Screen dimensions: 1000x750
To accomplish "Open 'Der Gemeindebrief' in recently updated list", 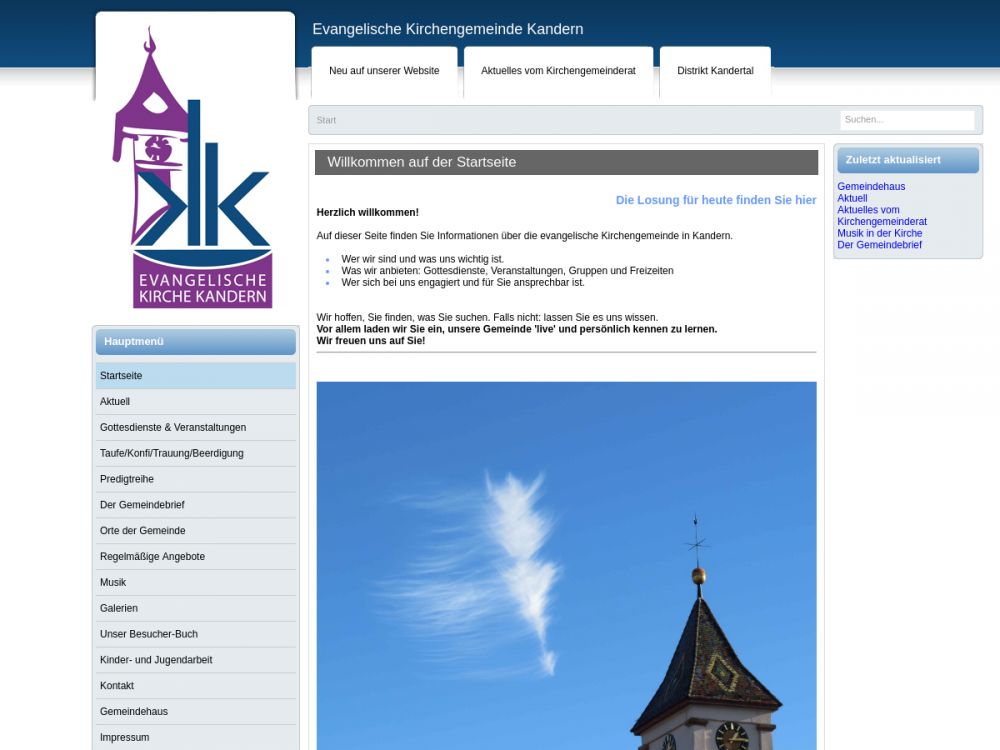I will (x=879, y=245).
